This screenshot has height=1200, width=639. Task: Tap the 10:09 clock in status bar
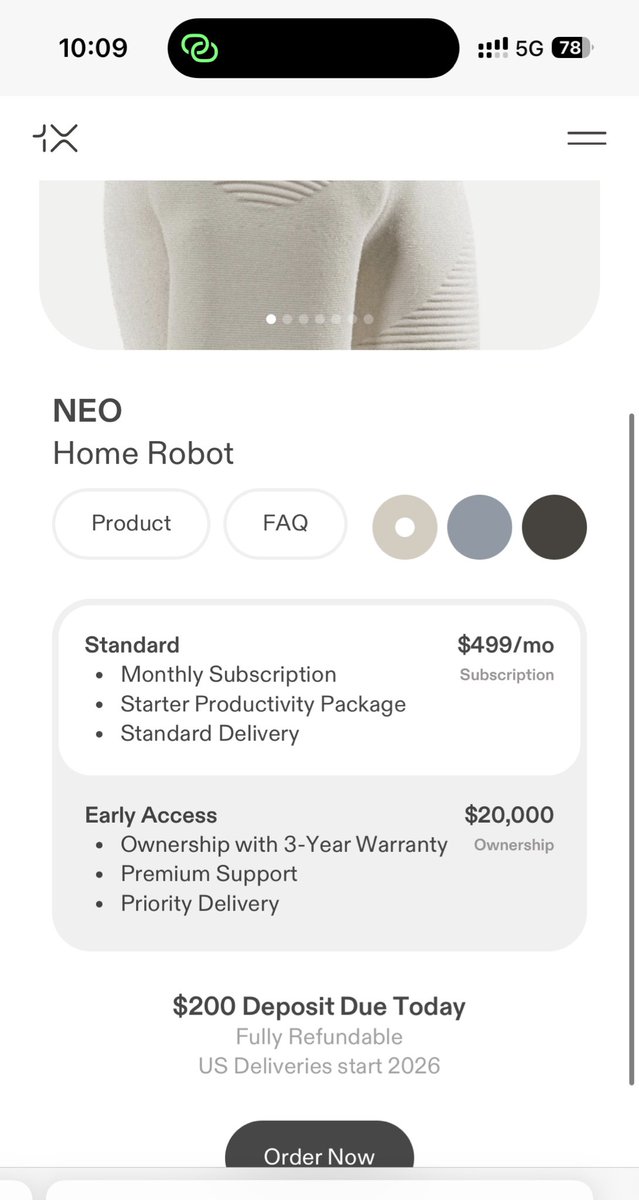point(93,48)
